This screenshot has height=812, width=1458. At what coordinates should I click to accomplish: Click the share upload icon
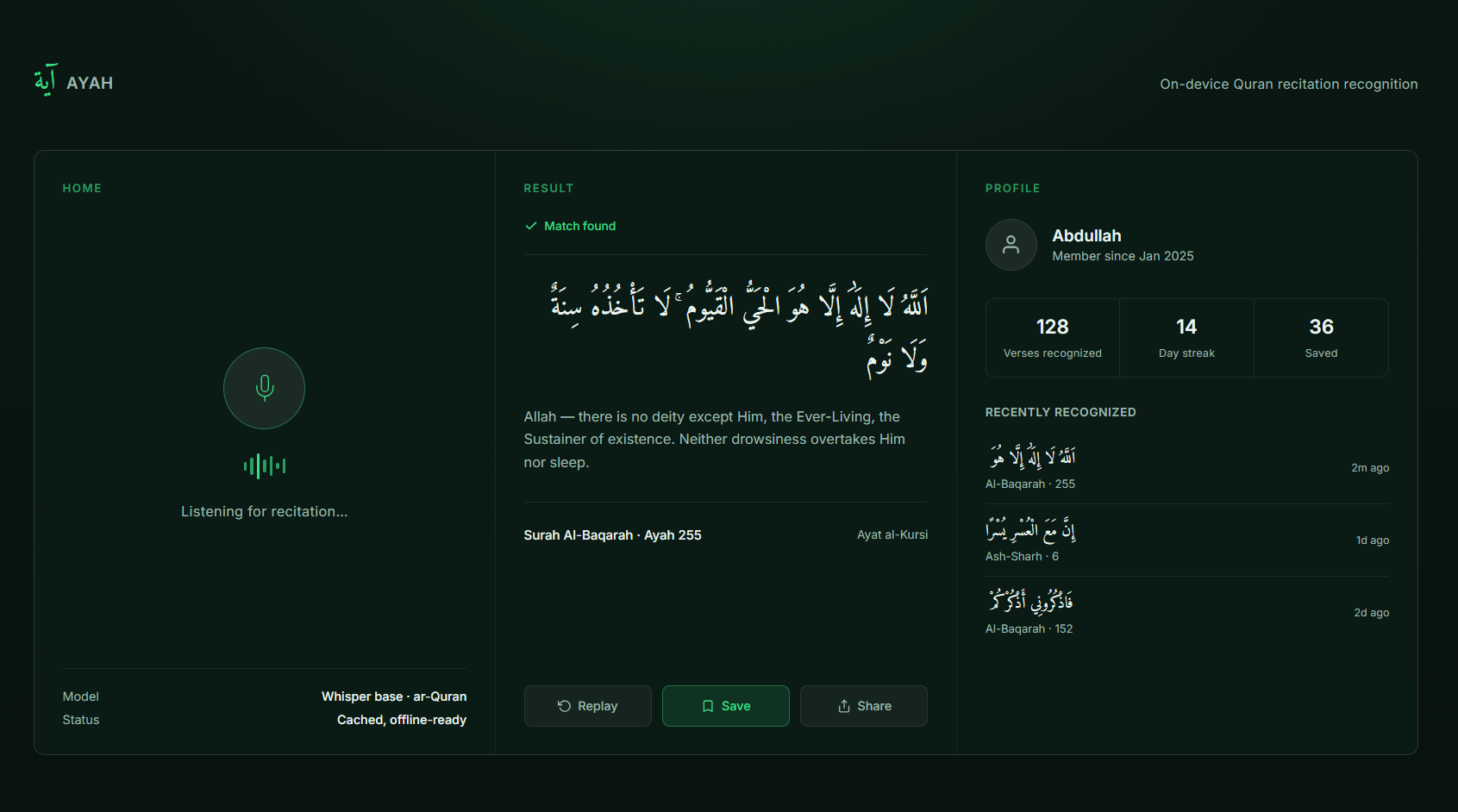tap(844, 706)
